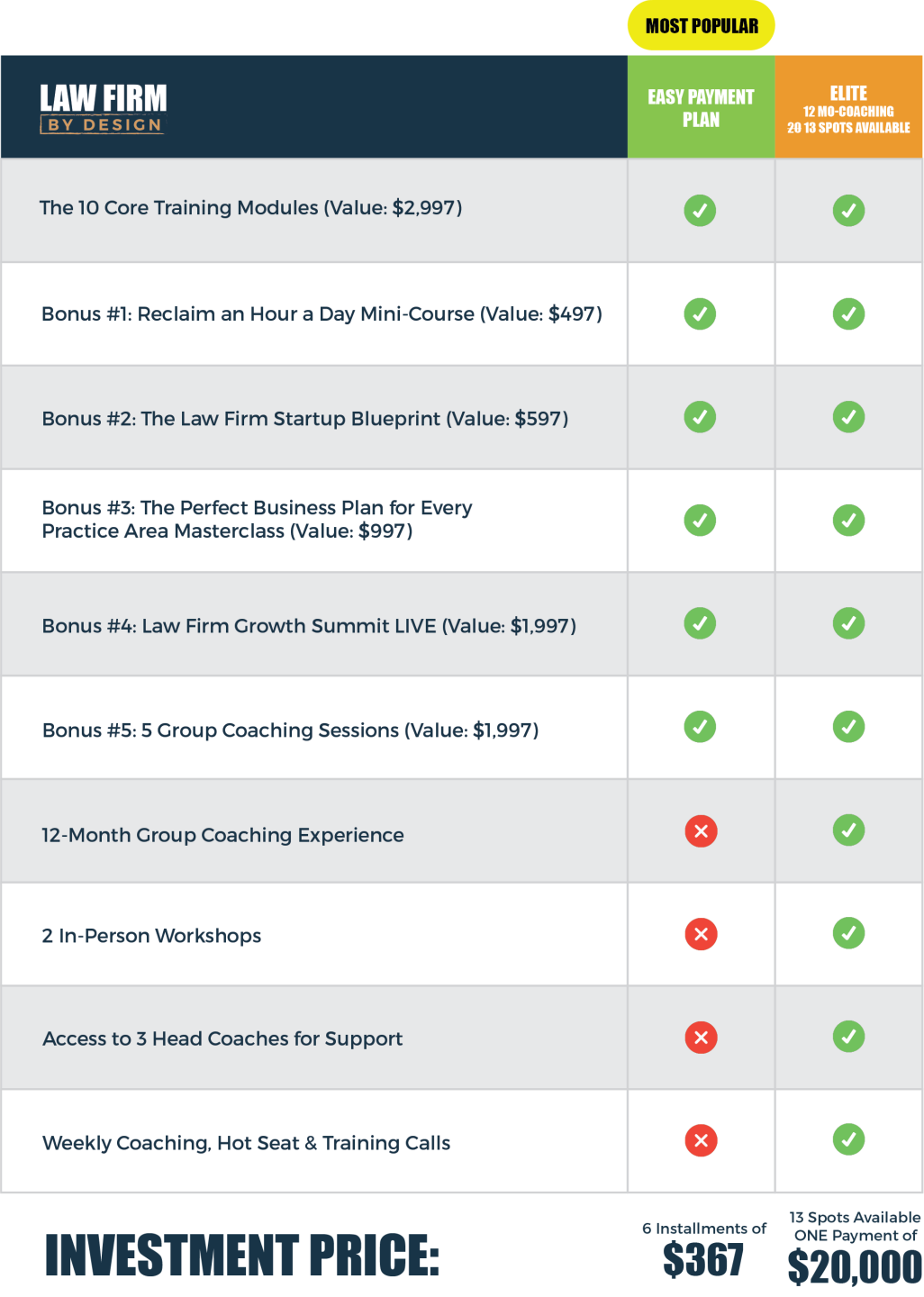The image size is (924, 1297).
Task: Click Elite checkmark for Weekly Coaching calls
Action: click(x=848, y=1139)
